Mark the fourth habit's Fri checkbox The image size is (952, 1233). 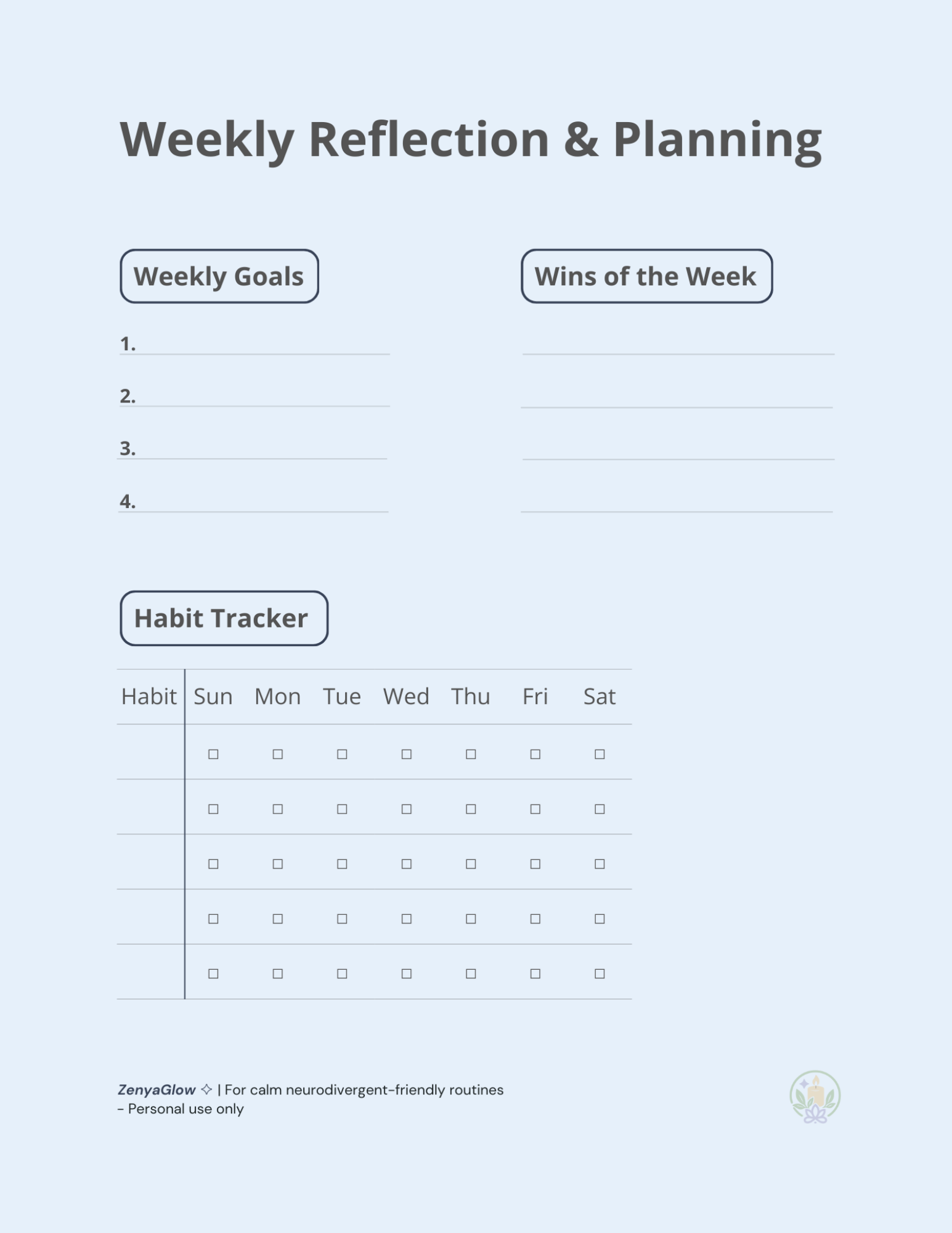click(535, 919)
